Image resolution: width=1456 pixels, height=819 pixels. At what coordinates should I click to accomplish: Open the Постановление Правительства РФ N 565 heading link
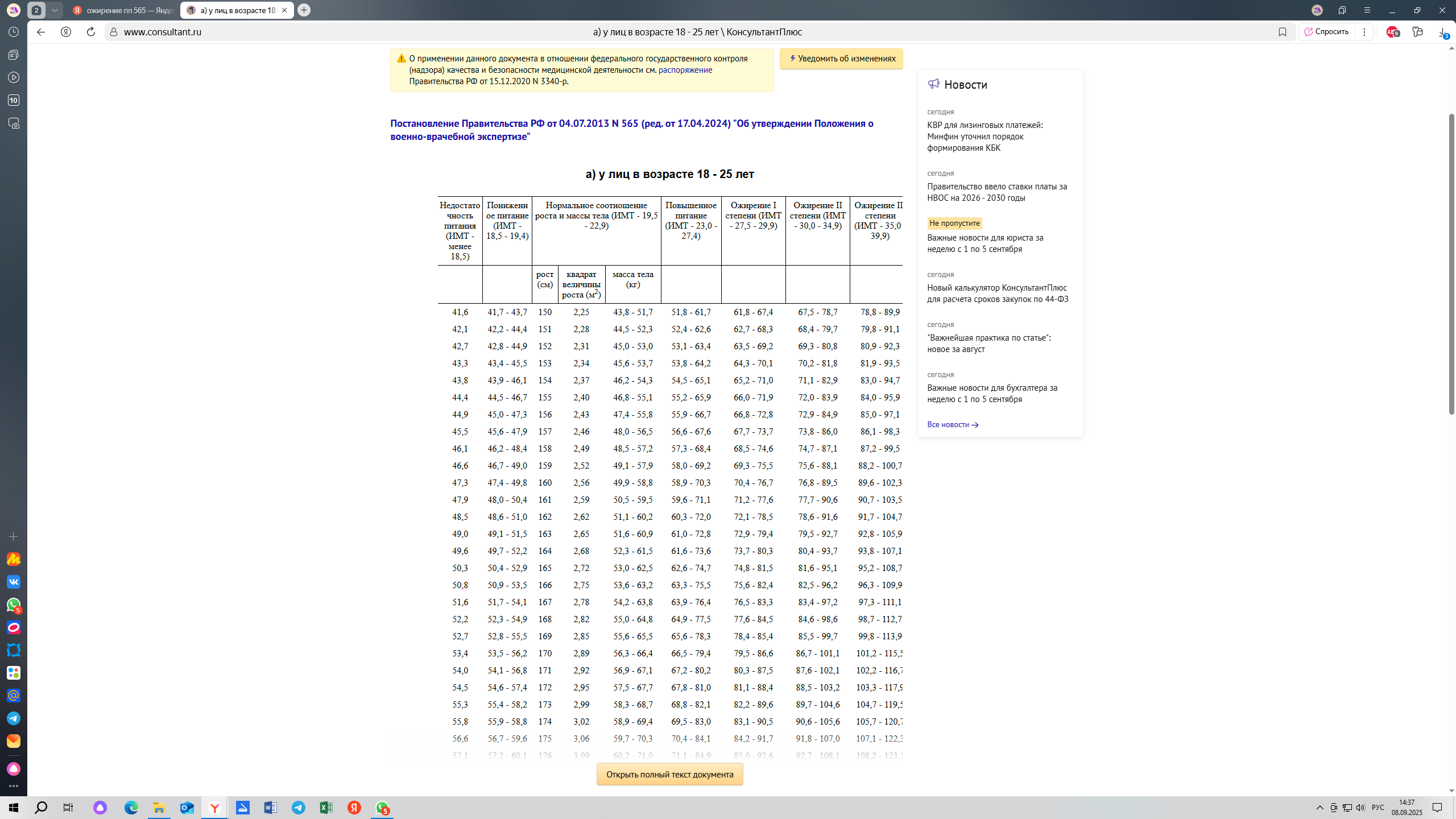[632, 130]
